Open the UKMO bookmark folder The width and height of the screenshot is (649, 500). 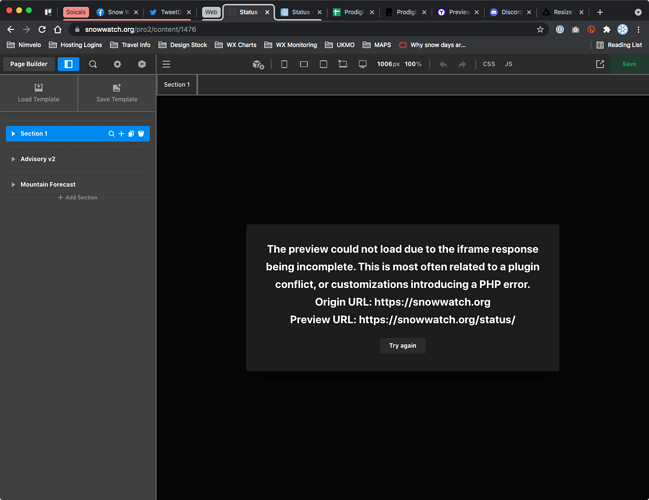point(340,45)
